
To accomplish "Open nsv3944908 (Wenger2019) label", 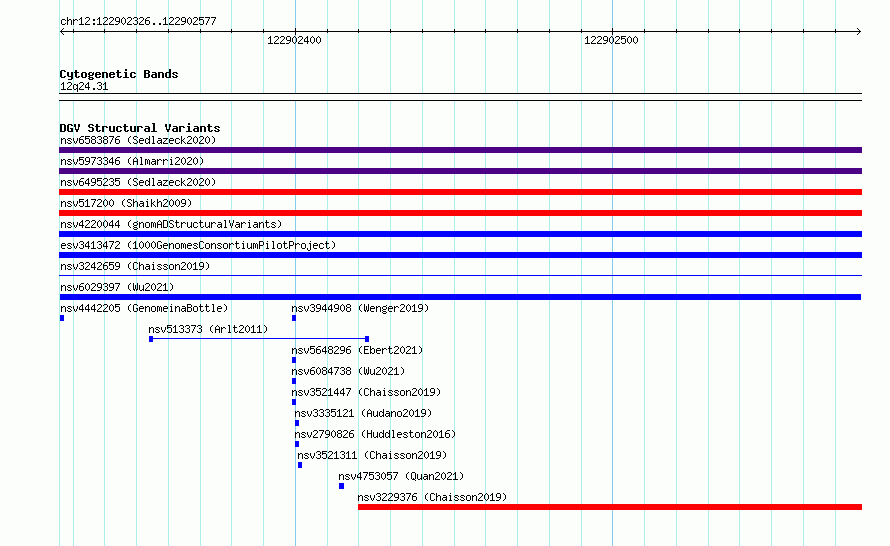I will tap(360, 308).
